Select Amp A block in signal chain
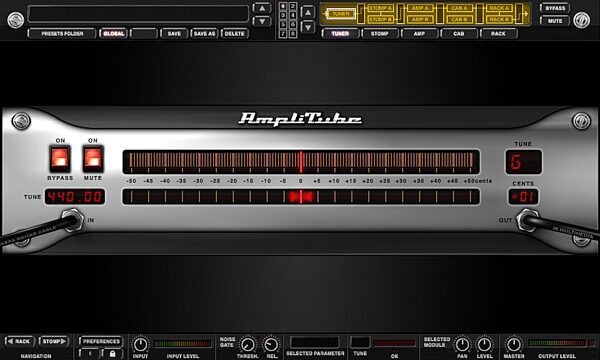The width and height of the screenshot is (600, 360). (420, 8)
